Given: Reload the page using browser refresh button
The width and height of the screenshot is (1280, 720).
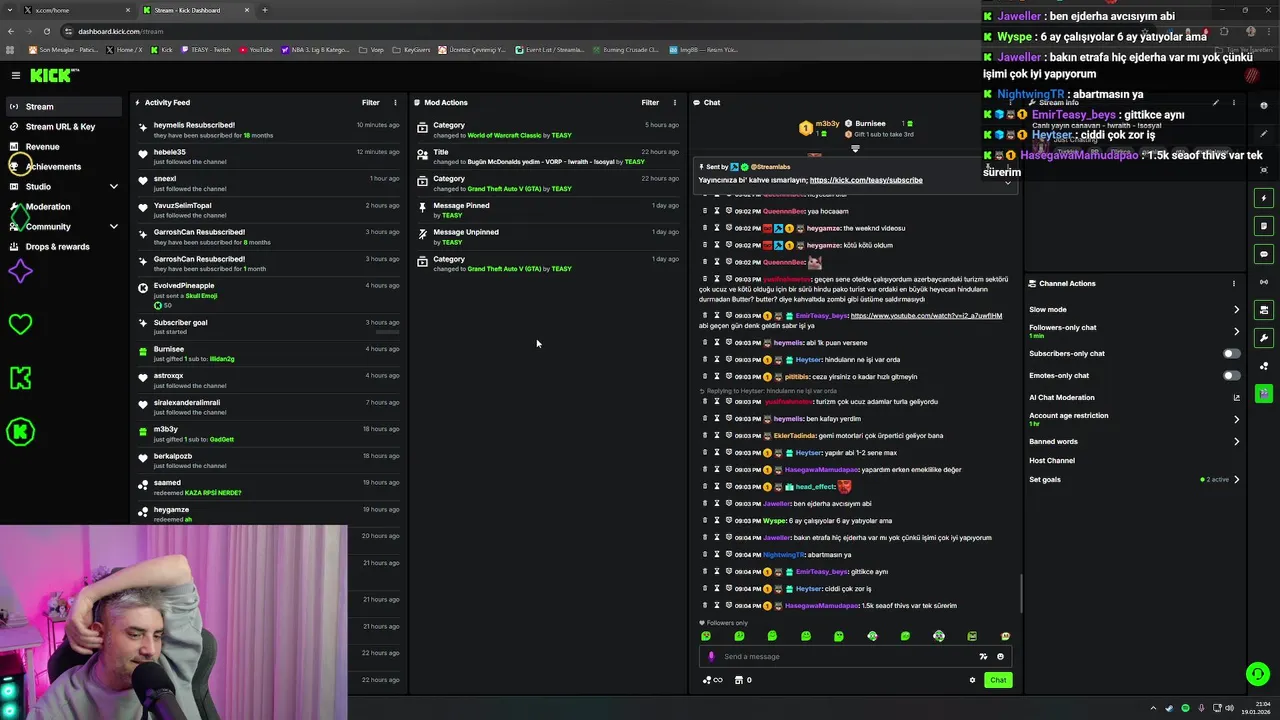Looking at the screenshot, I should pyautogui.click(x=46, y=31).
